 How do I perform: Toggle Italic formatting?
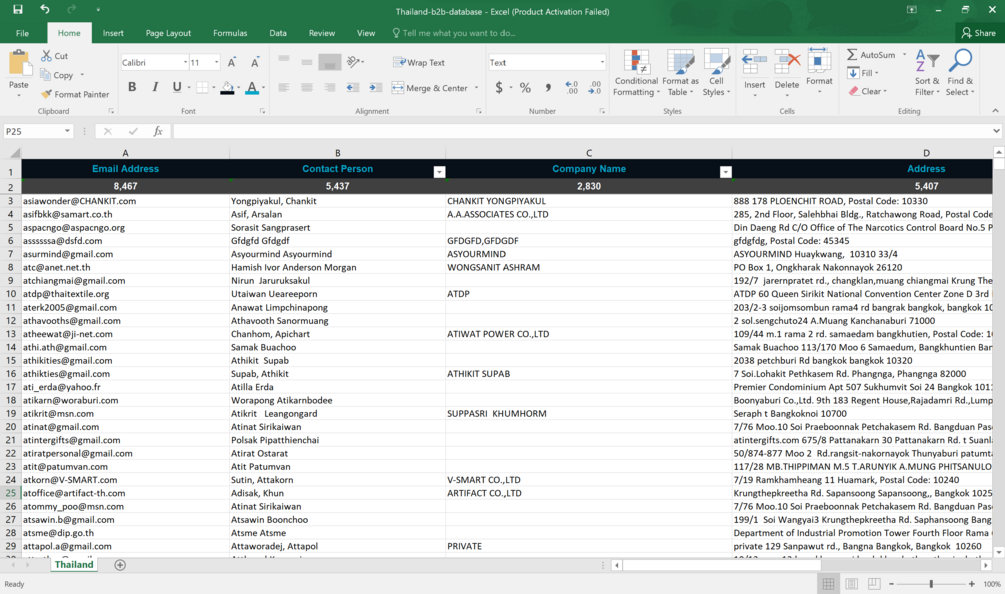155,87
